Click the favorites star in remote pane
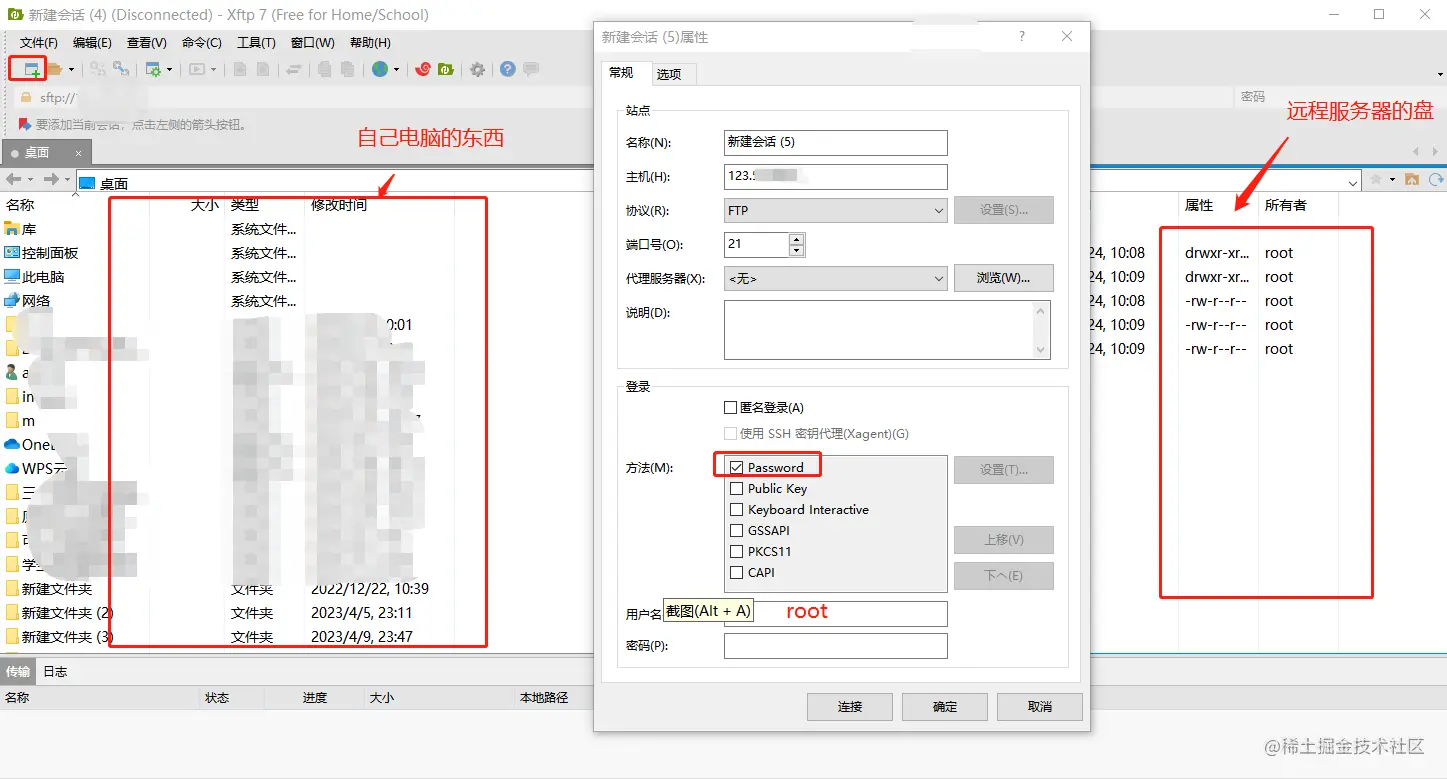The width and height of the screenshot is (1447, 779). [1376, 179]
